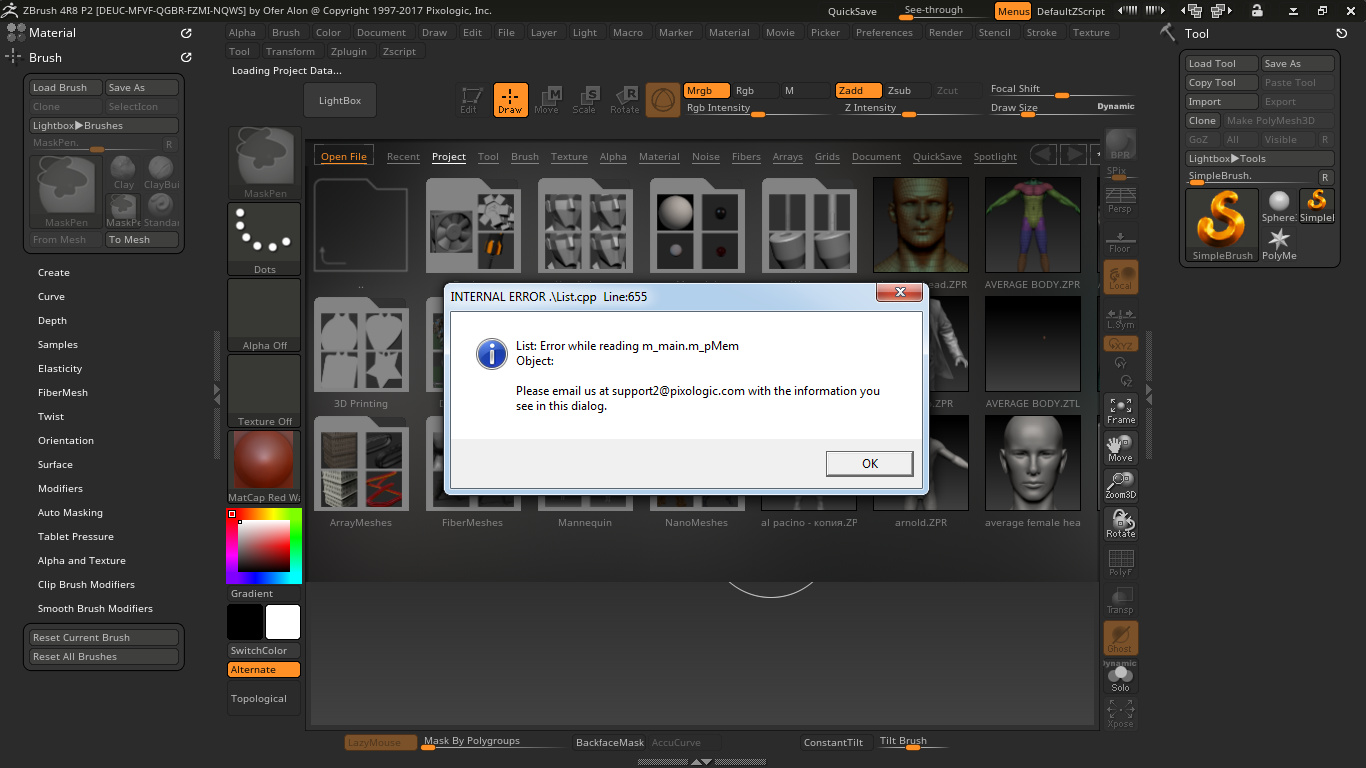Image resolution: width=1366 pixels, height=768 pixels.
Task: Select the Draw mode icon
Action: tap(510, 100)
